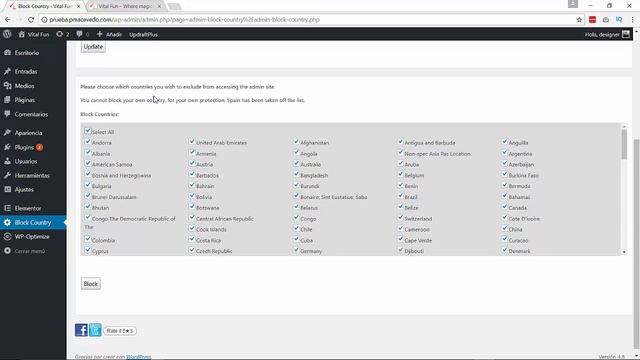The image size is (640, 360).
Task: Click the Rate it 5 stars button
Action: tap(120, 331)
